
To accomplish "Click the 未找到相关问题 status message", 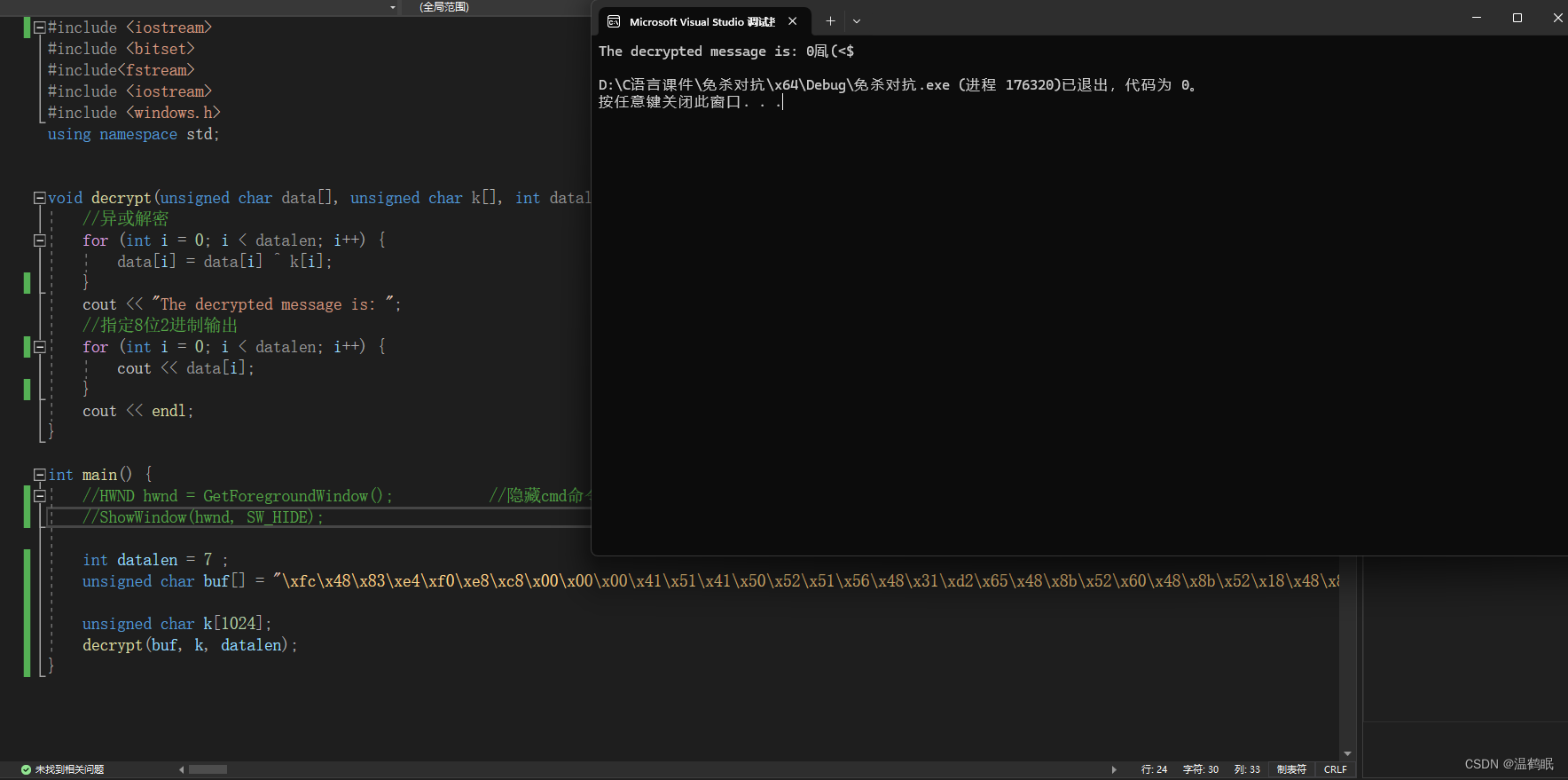I will (69, 769).
